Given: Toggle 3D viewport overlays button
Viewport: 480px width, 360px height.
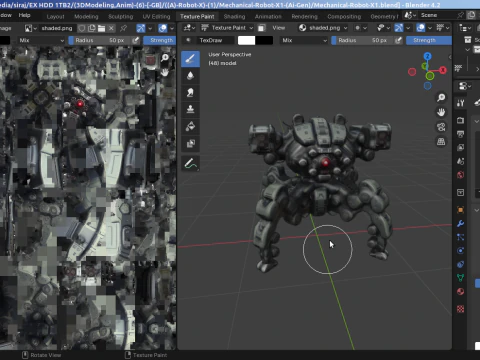Looking at the screenshot, I should tap(421, 28).
